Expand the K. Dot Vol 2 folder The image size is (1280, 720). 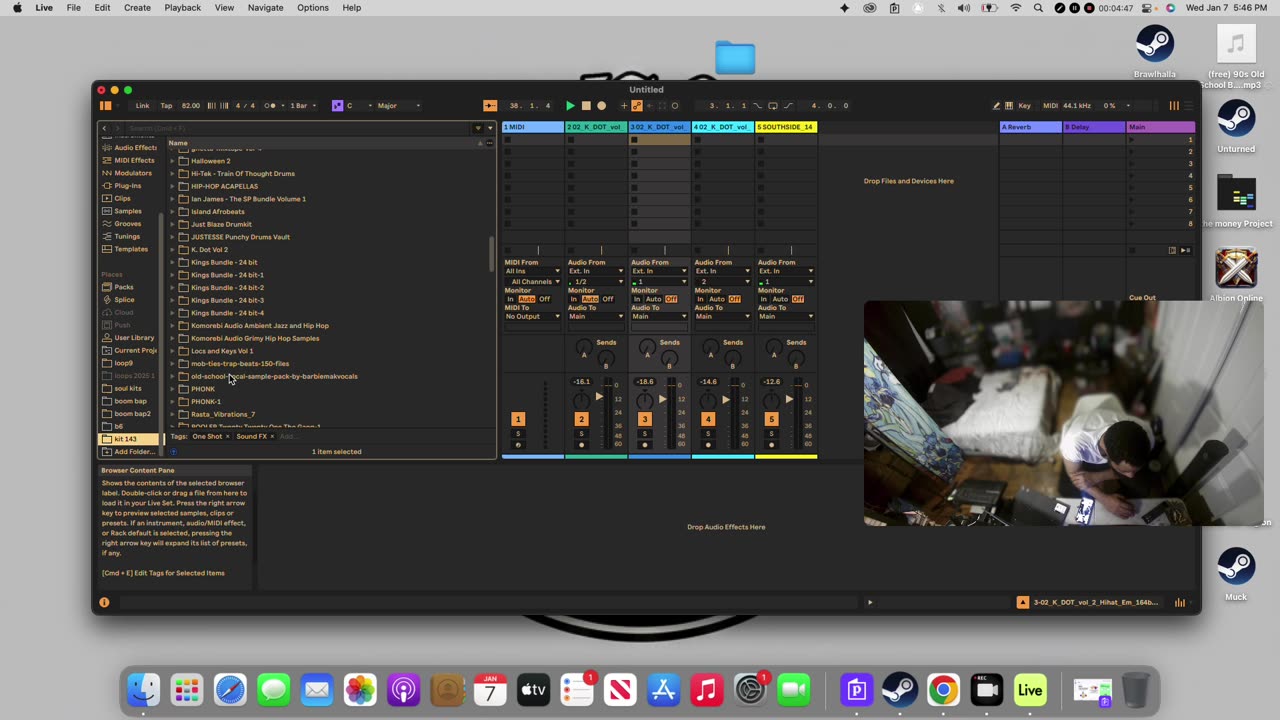(172, 249)
